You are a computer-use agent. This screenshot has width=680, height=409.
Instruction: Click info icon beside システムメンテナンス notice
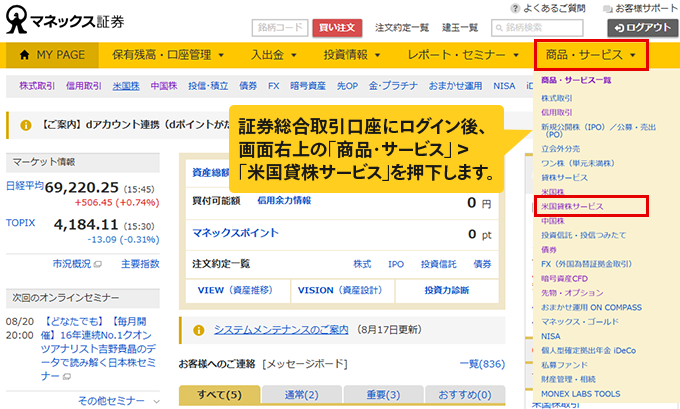pos(199,330)
